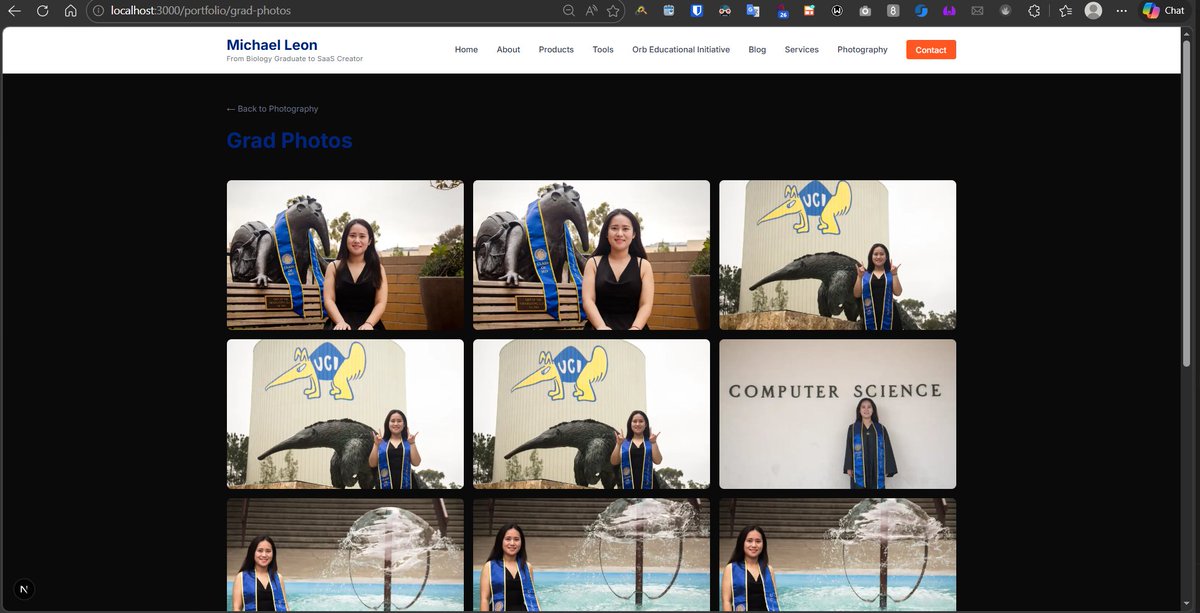Open the purple extension icon

[x=949, y=11]
